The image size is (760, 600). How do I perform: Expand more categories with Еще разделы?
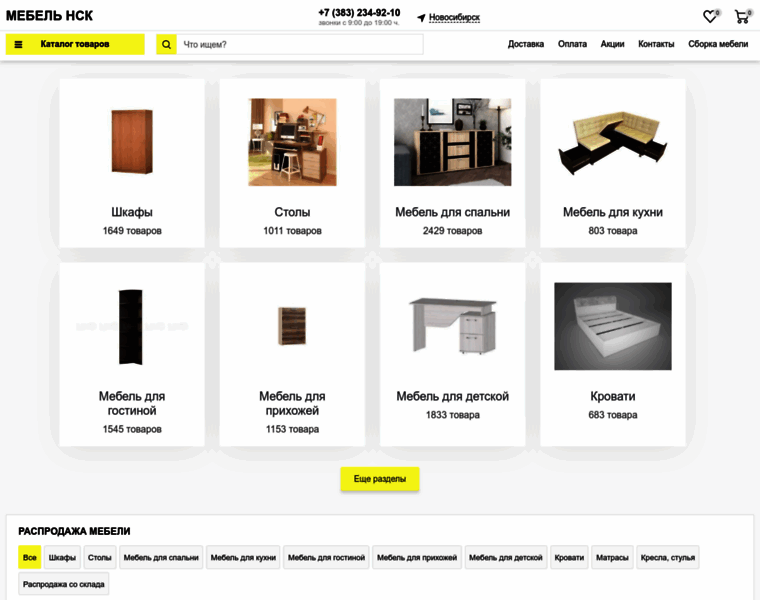(x=380, y=479)
